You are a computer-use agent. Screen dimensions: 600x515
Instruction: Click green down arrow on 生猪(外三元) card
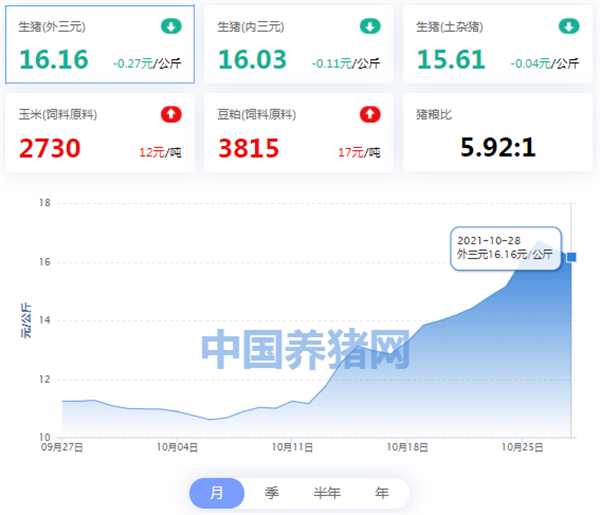pyautogui.click(x=171, y=25)
